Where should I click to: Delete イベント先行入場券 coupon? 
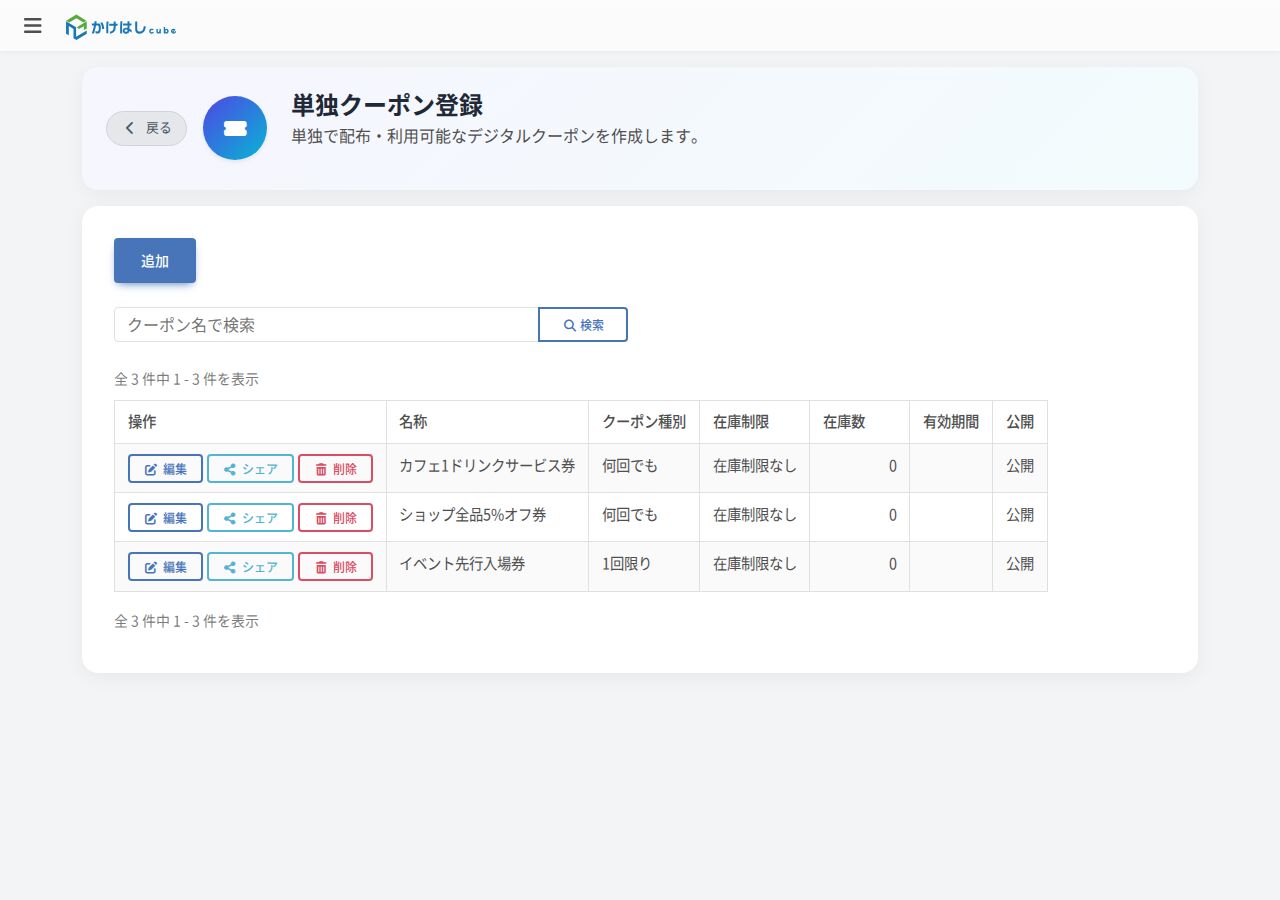point(335,567)
